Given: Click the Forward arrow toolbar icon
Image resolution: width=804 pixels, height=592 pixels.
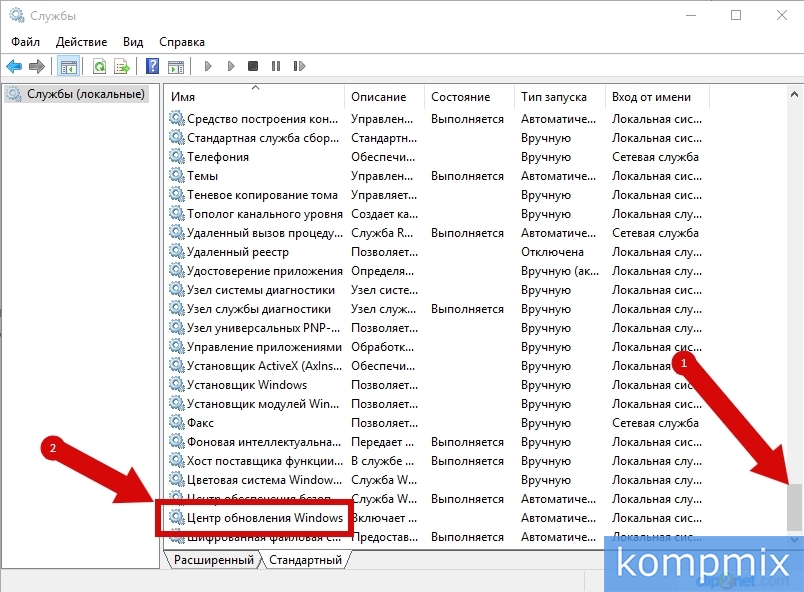Looking at the screenshot, I should 37,66.
